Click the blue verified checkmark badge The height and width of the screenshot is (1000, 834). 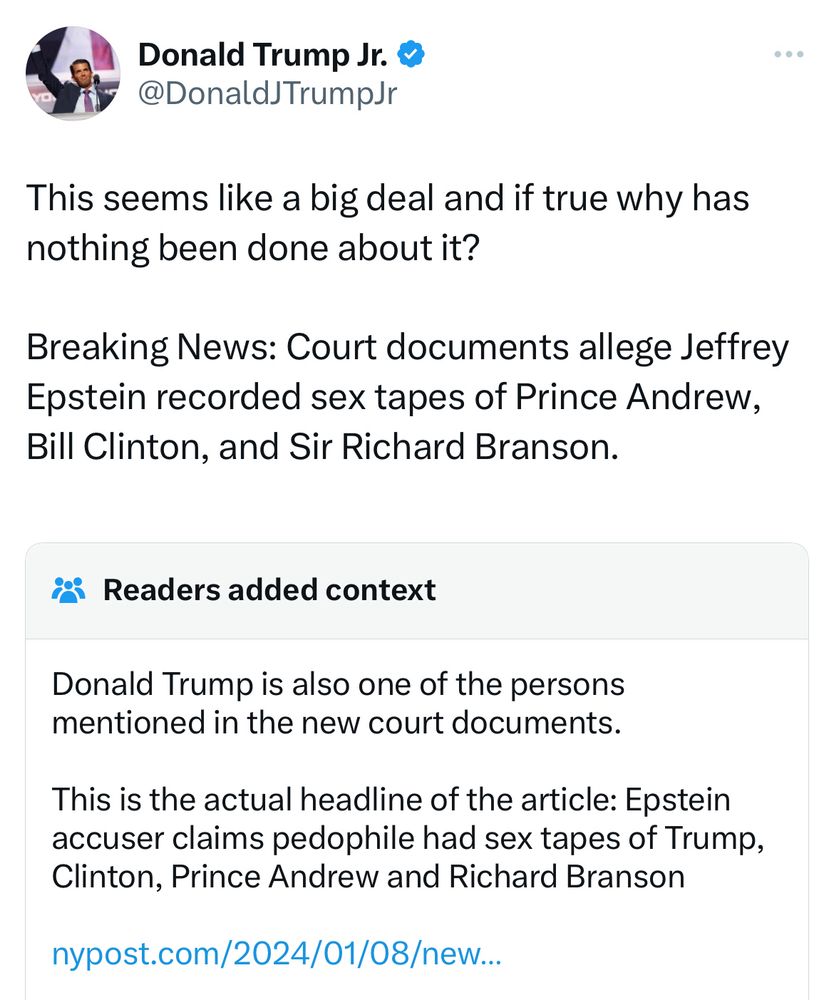pos(413,53)
